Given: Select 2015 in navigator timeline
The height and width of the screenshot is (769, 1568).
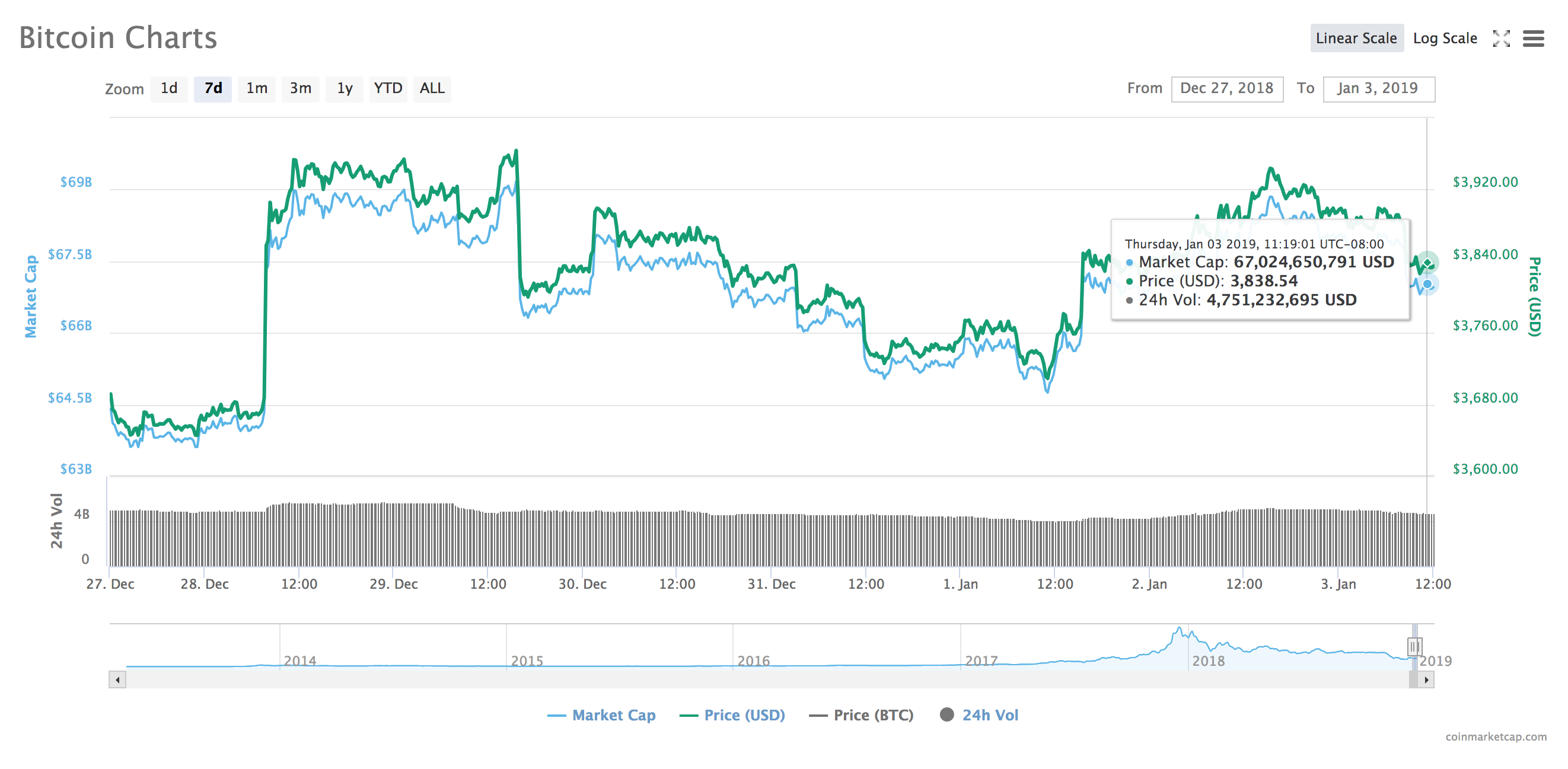Looking at the screenshot, I should coord(527,660).
